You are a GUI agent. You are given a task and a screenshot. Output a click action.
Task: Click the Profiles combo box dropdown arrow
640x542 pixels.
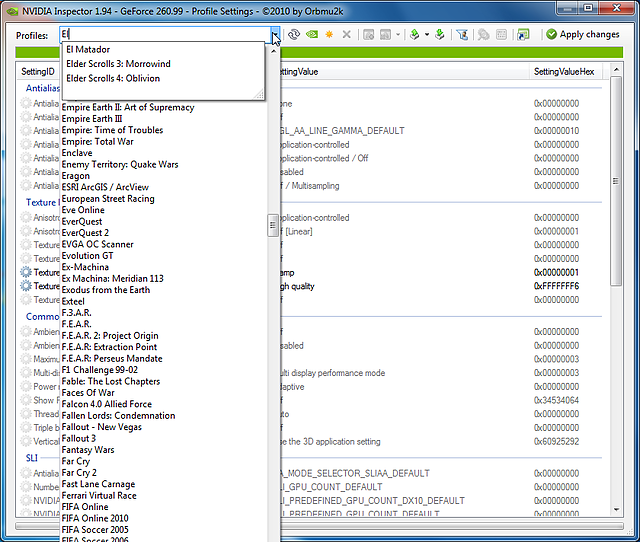pyautogui.click(x=276, y=35)
